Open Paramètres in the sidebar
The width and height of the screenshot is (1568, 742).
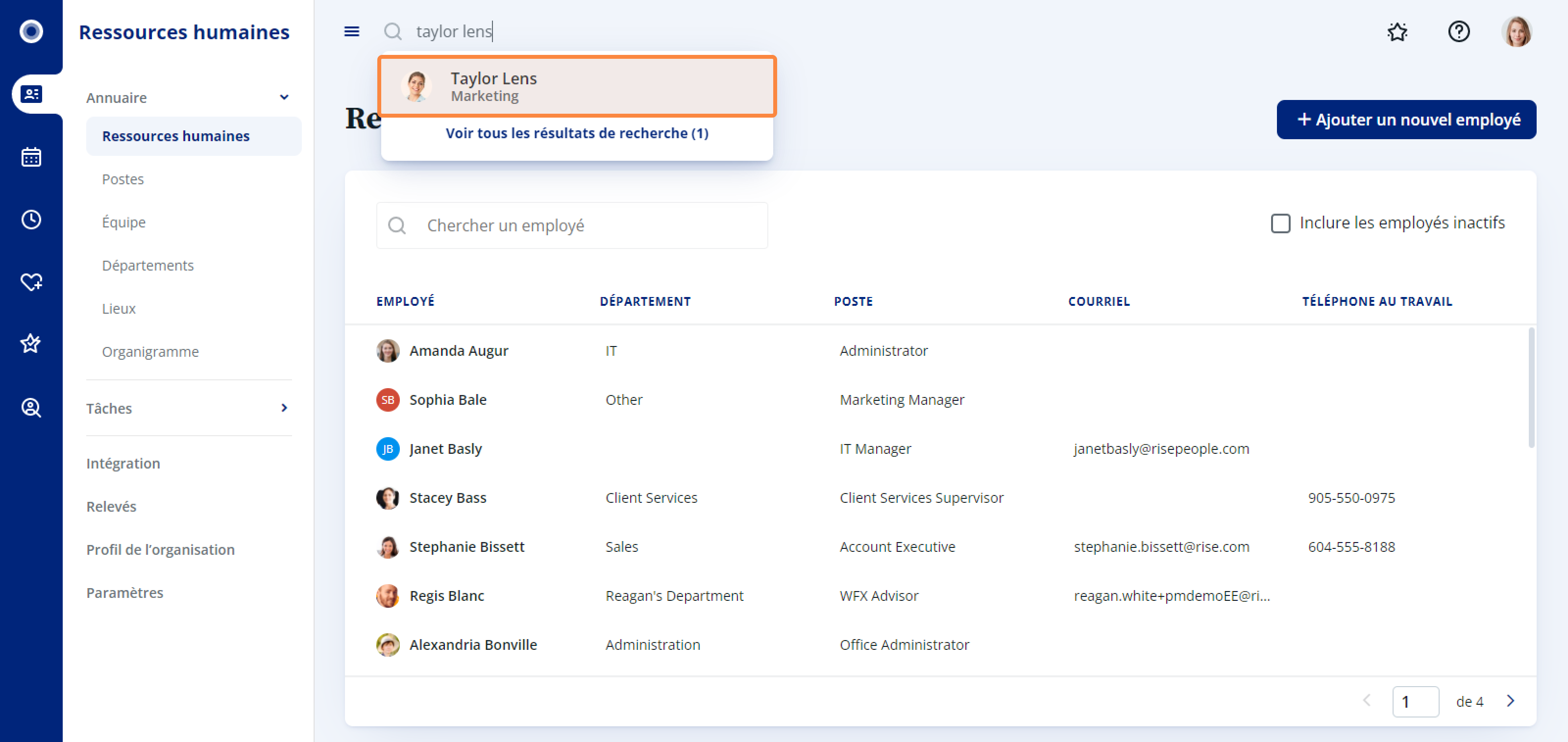[125, 593]
